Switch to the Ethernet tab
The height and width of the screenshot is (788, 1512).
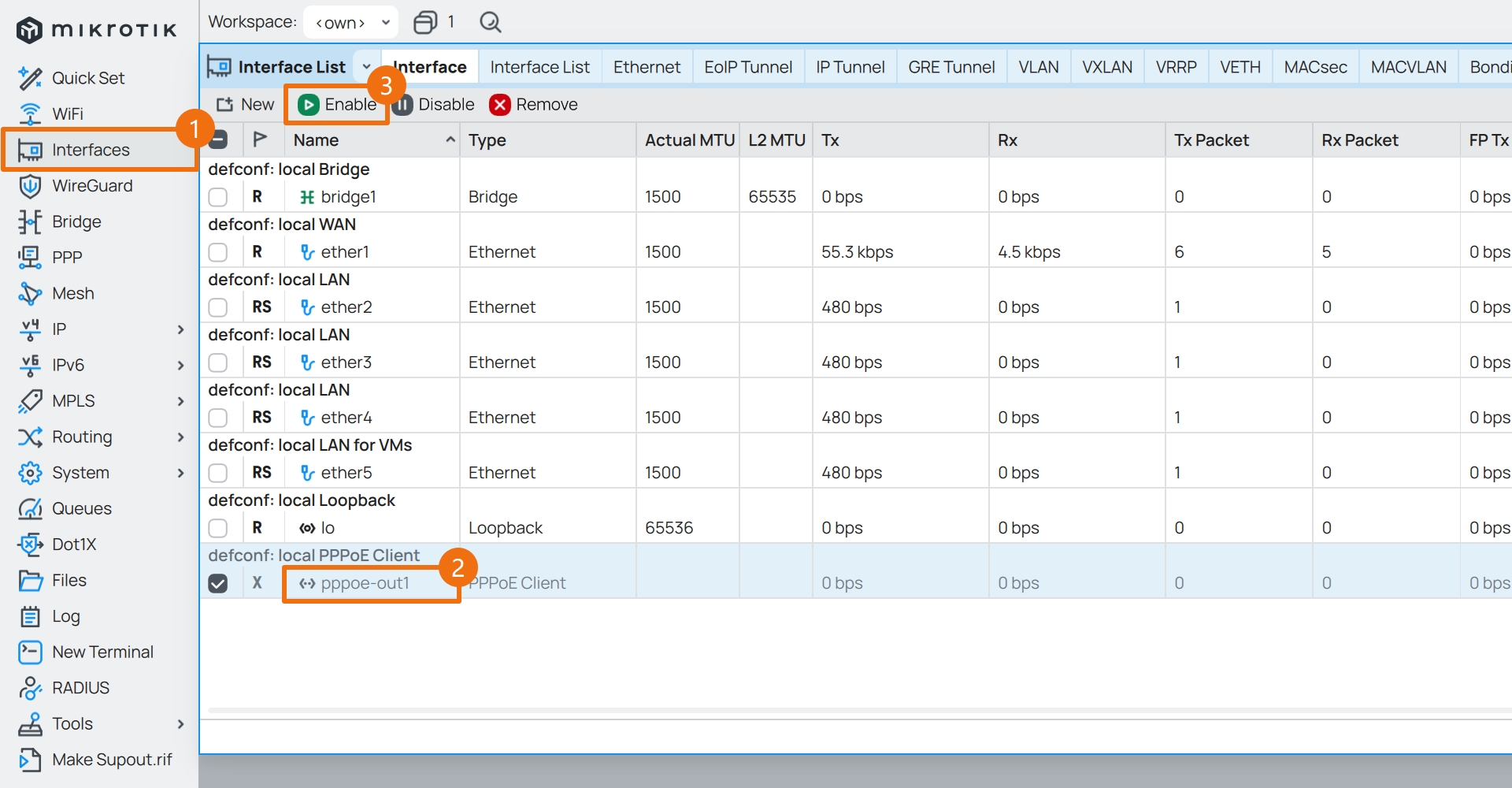[x=647, y=67]
